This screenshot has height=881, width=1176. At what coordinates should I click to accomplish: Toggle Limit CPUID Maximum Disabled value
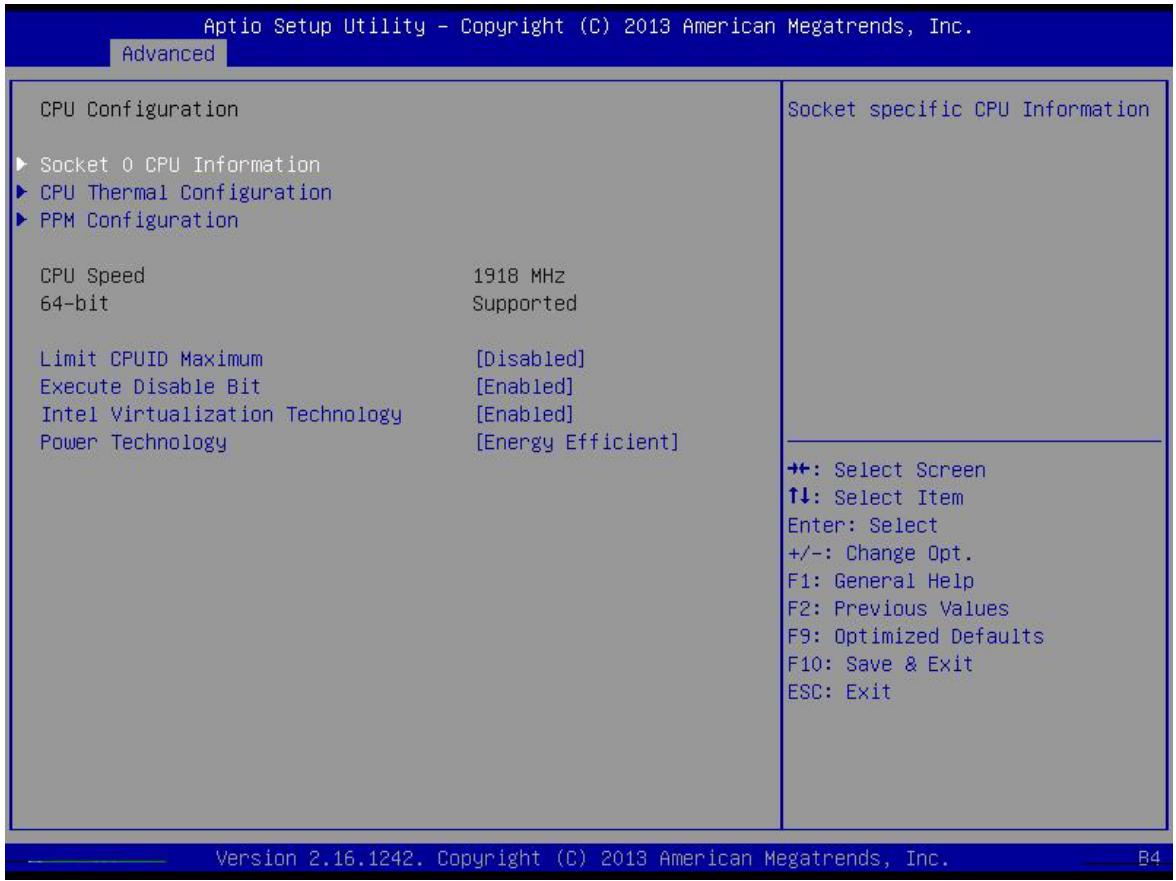530,358
